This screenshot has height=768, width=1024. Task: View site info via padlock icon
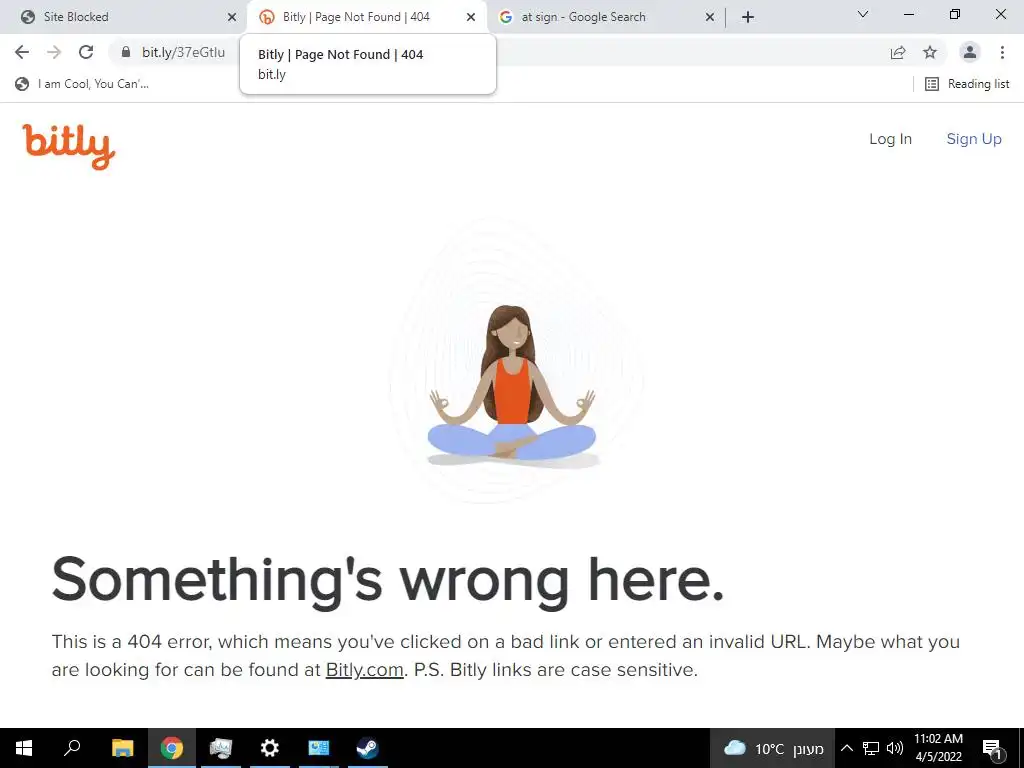(x=126, y=52)
